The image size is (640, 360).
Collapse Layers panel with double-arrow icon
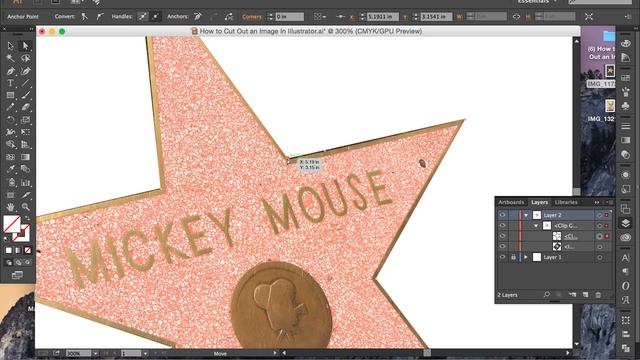click(597, 202)
